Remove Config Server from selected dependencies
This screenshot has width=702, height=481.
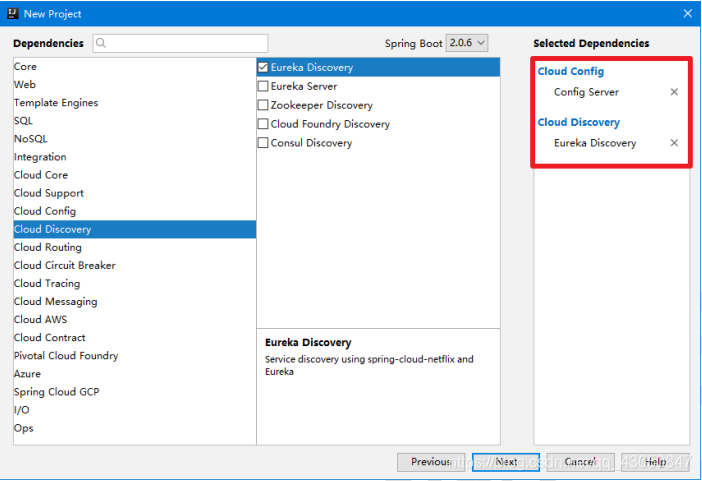tap(674, 92)
